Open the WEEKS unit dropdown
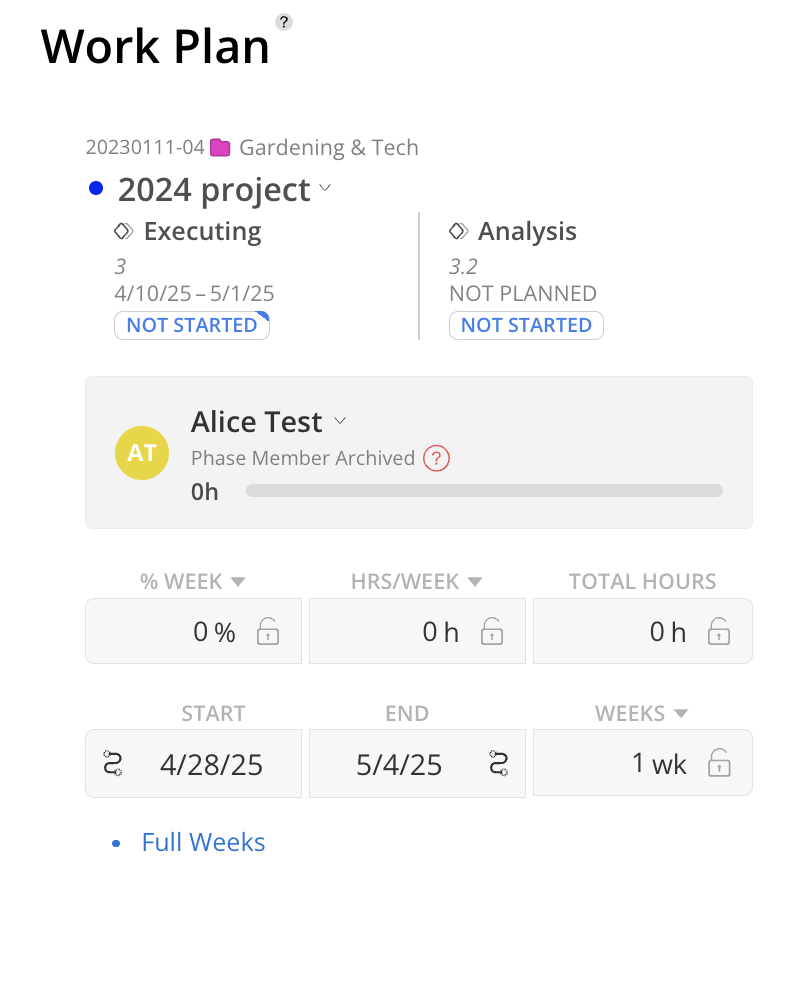Viewport: 808px width, 988px height. [x=681, y=713]
